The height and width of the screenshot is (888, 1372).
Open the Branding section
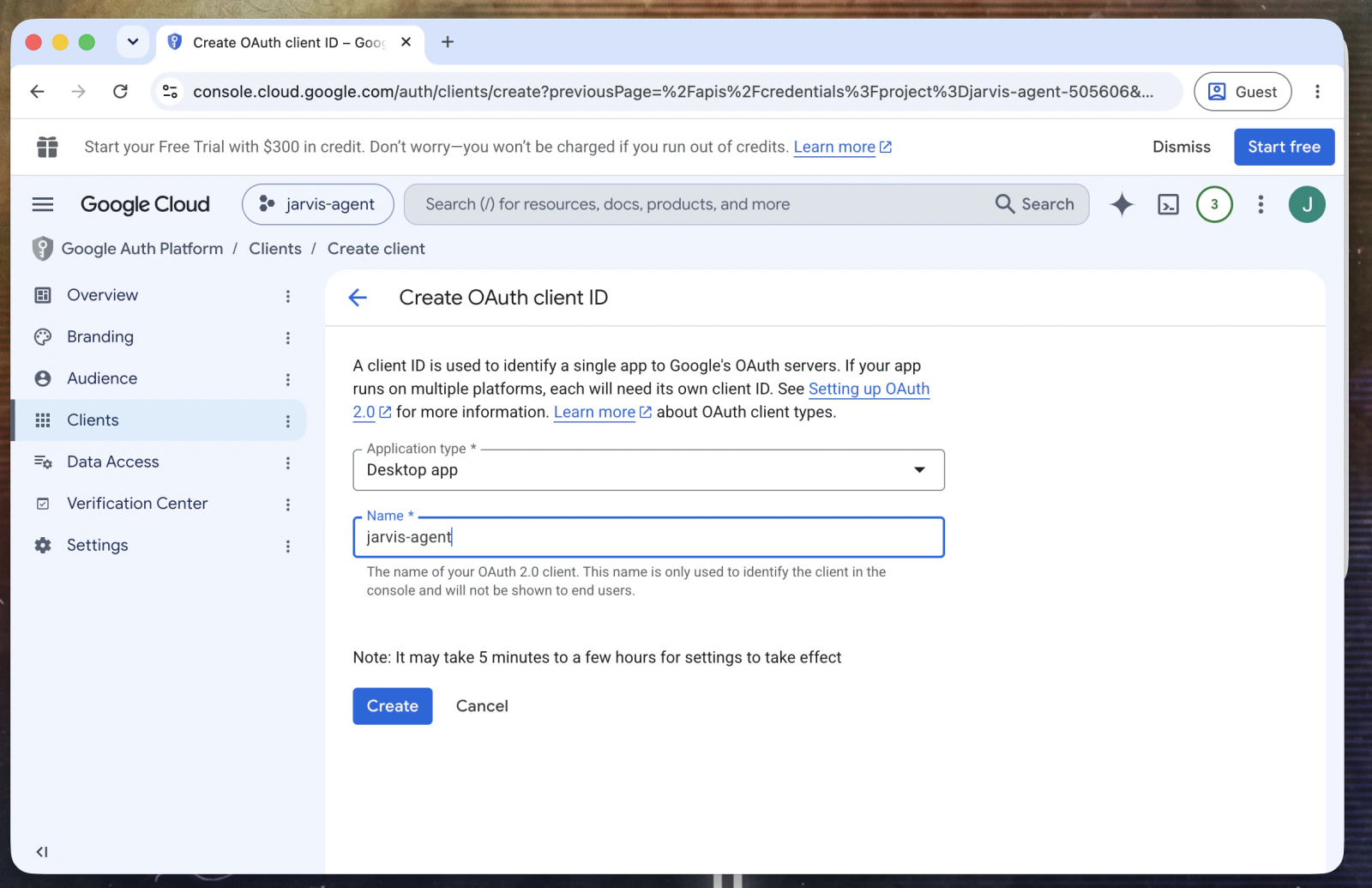100,337
